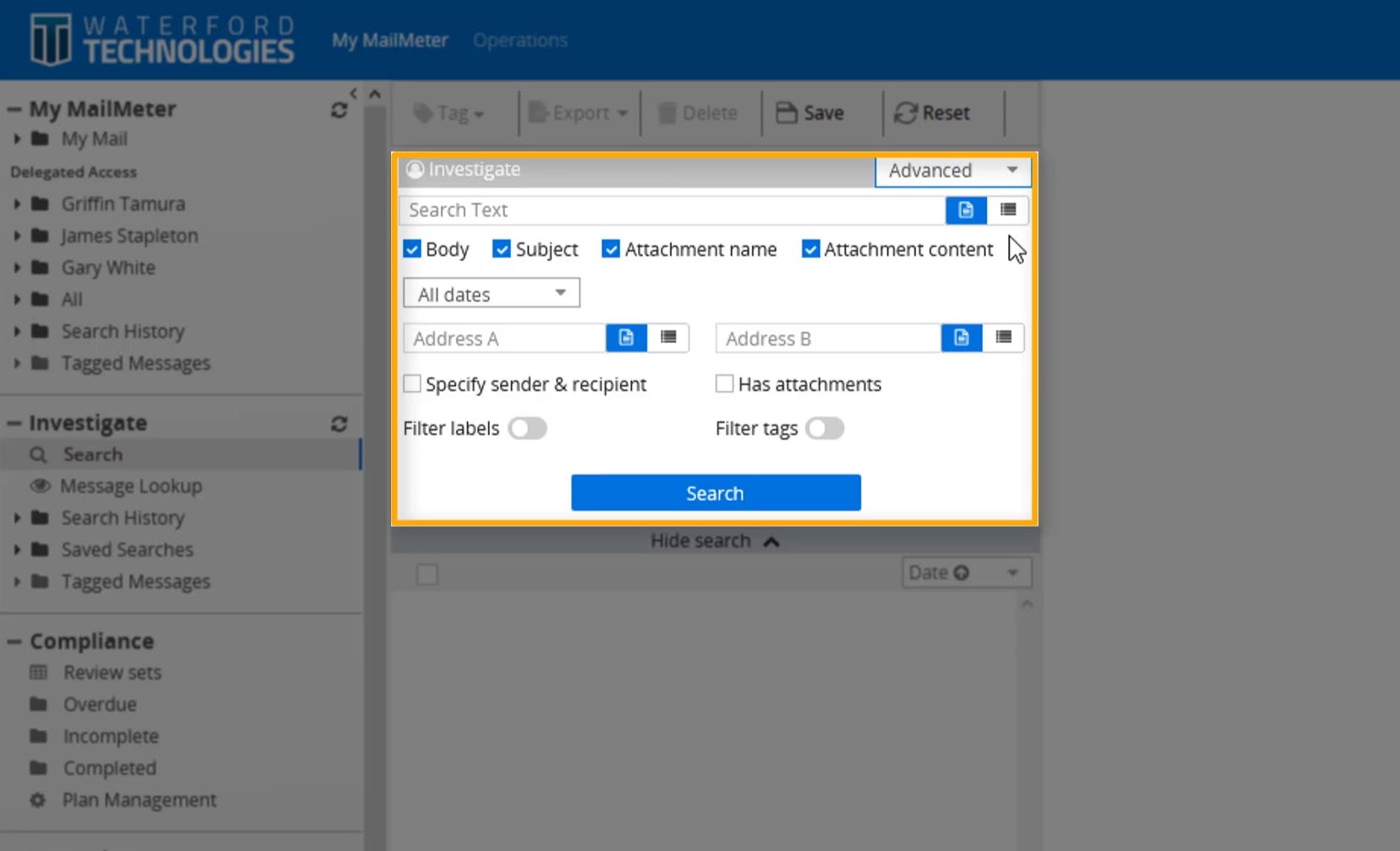Uncheck the Attachment name checkbox

(x=611, y=249)
